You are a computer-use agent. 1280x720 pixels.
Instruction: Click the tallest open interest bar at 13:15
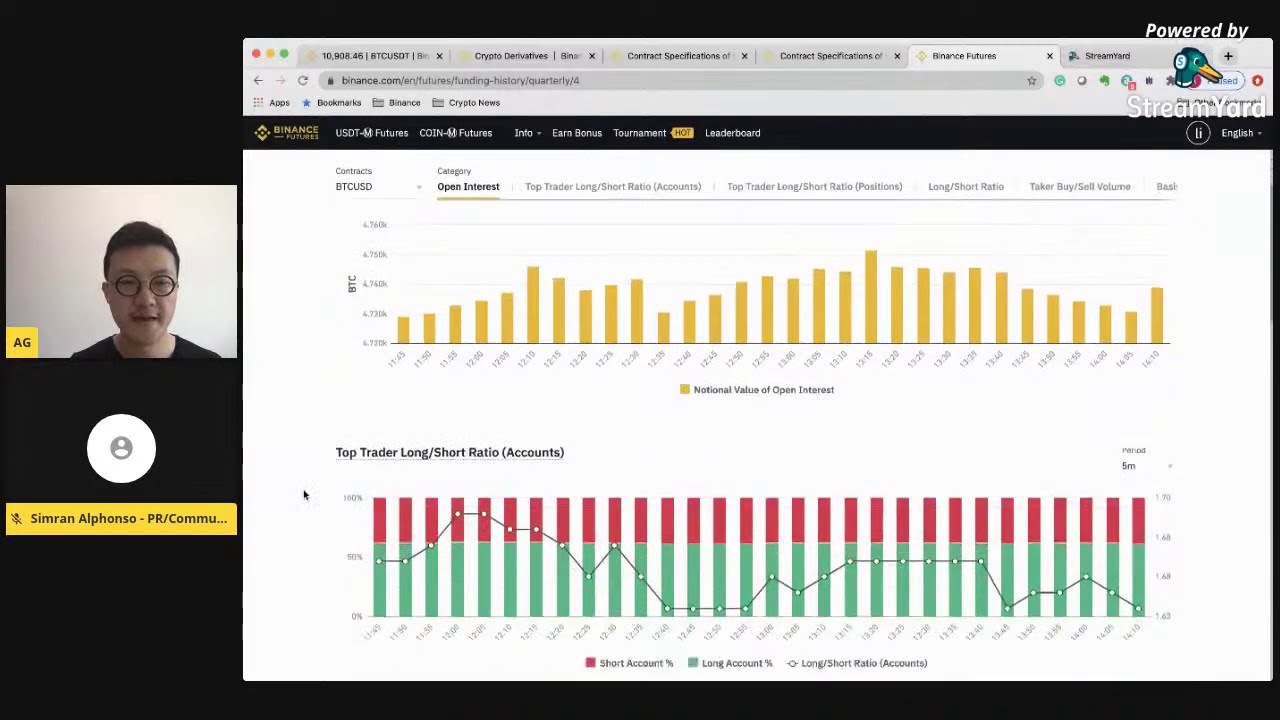[871, 297]
